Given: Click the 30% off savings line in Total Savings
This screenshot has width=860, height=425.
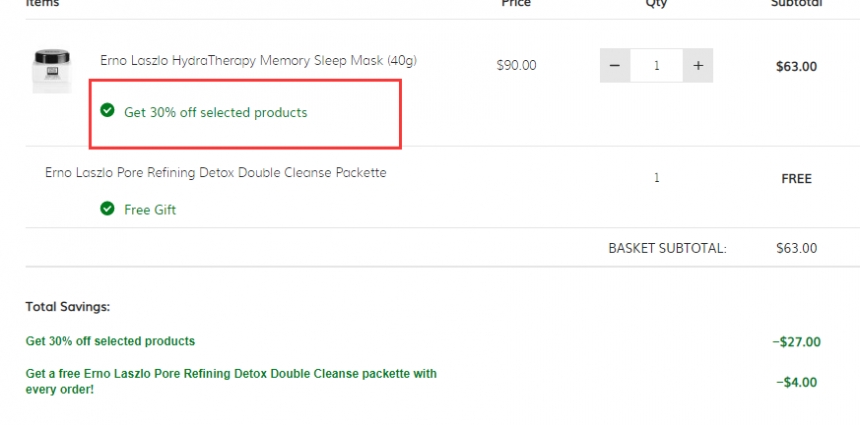Looking at the screenshot, I should (110, 341).
